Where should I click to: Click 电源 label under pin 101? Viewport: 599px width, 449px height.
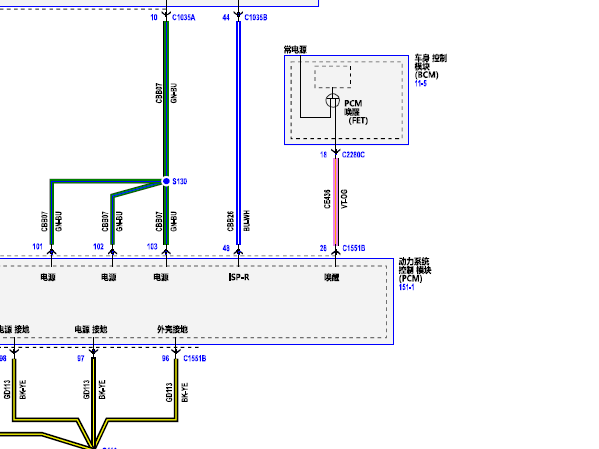tap(48, 277)
